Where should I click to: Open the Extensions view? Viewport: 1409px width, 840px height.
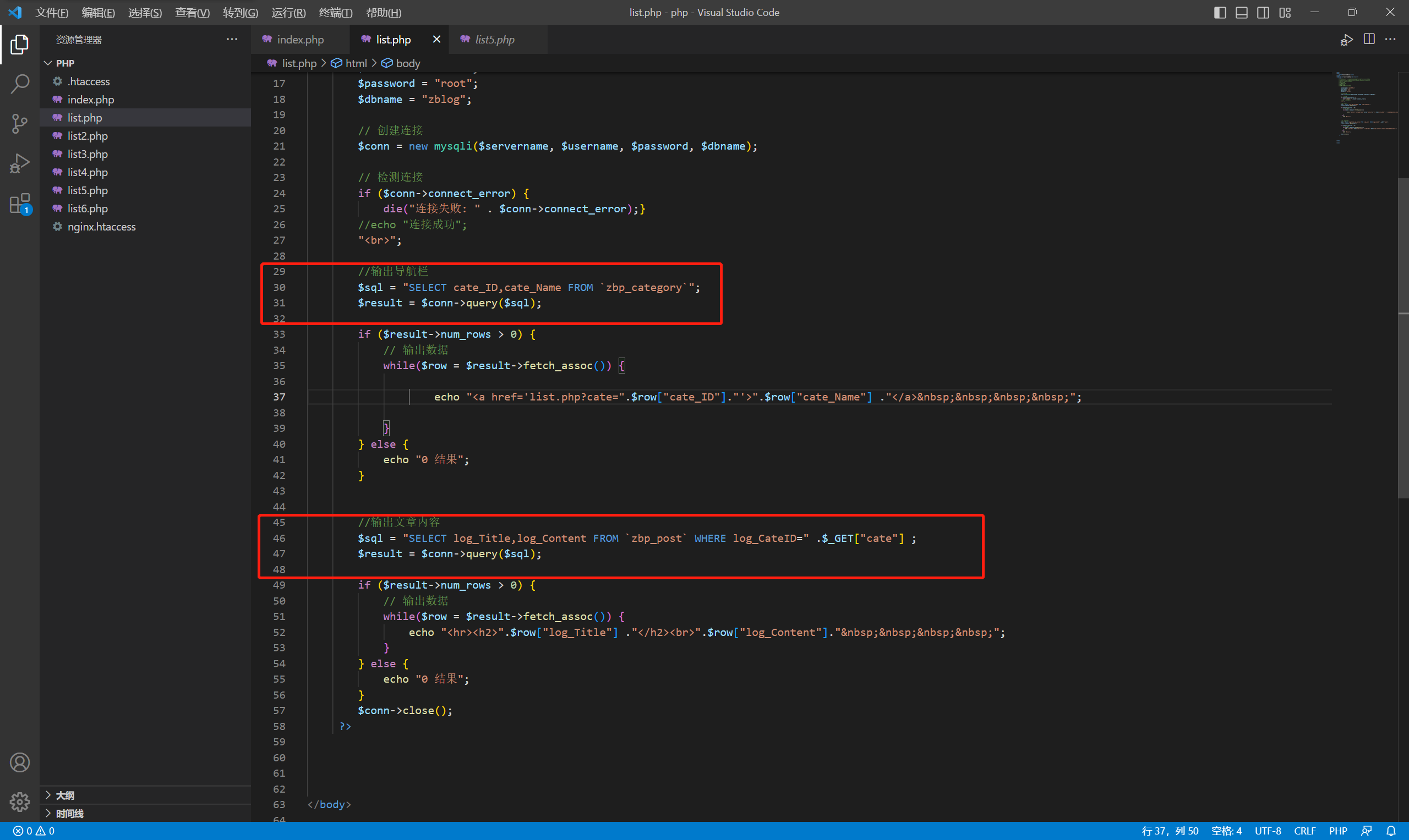click(20, 203)
